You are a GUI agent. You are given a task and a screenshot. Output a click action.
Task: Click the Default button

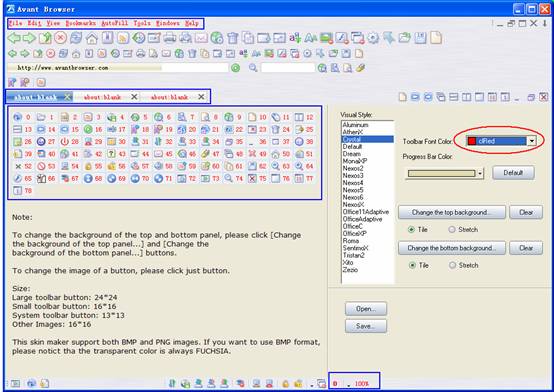point(513,173)
